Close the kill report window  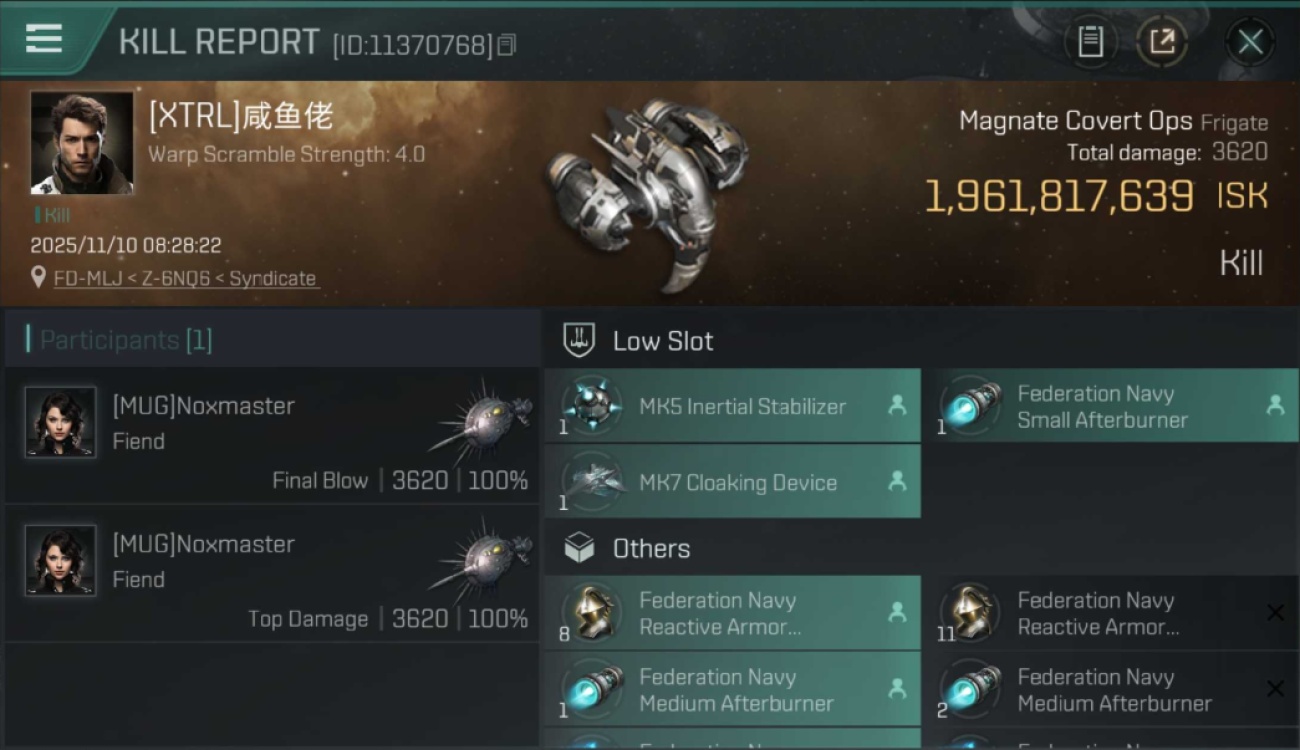click(x=1250, y=42)
